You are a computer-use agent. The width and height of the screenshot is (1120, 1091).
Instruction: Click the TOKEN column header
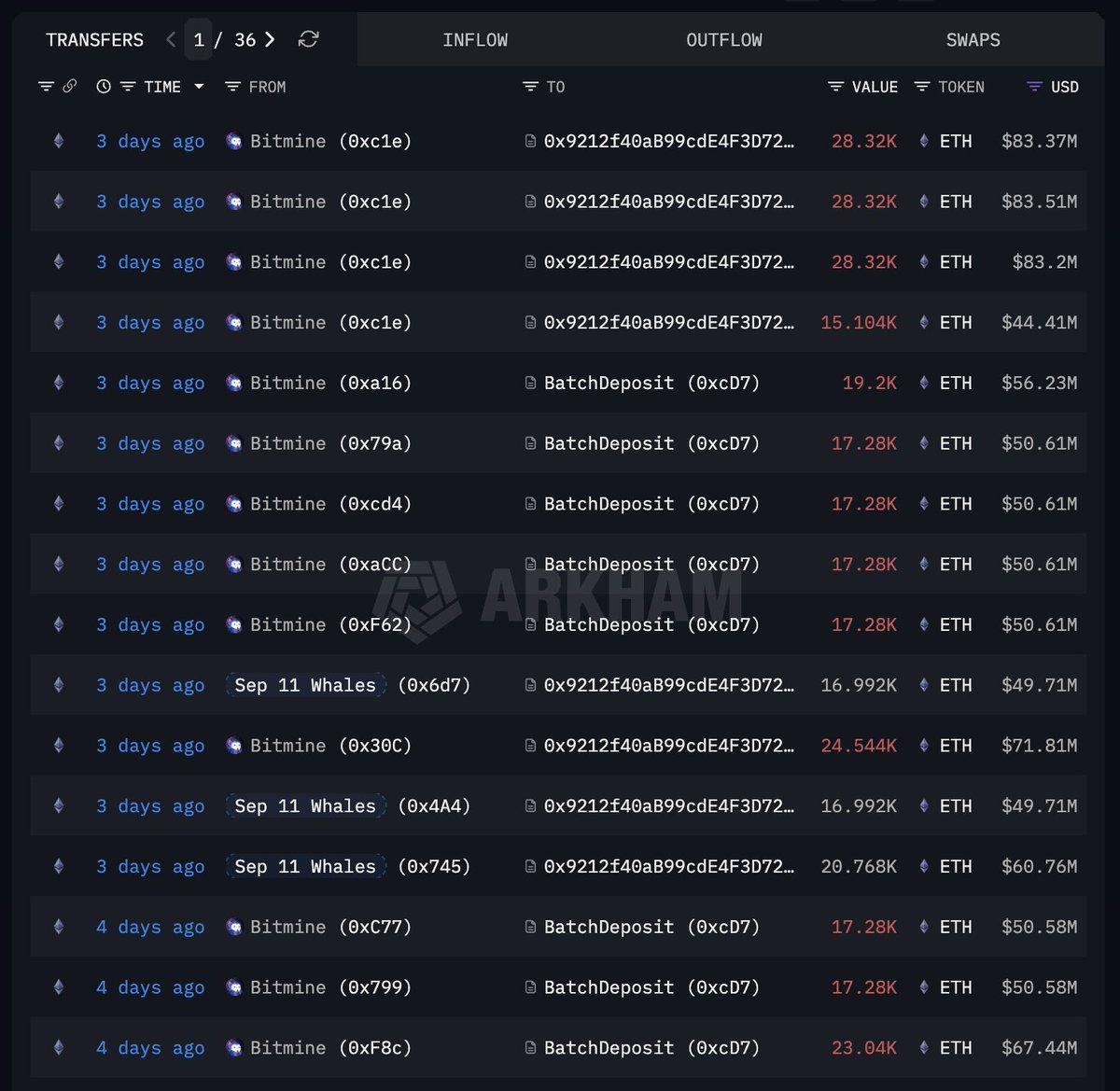click(x=961, y=86)
